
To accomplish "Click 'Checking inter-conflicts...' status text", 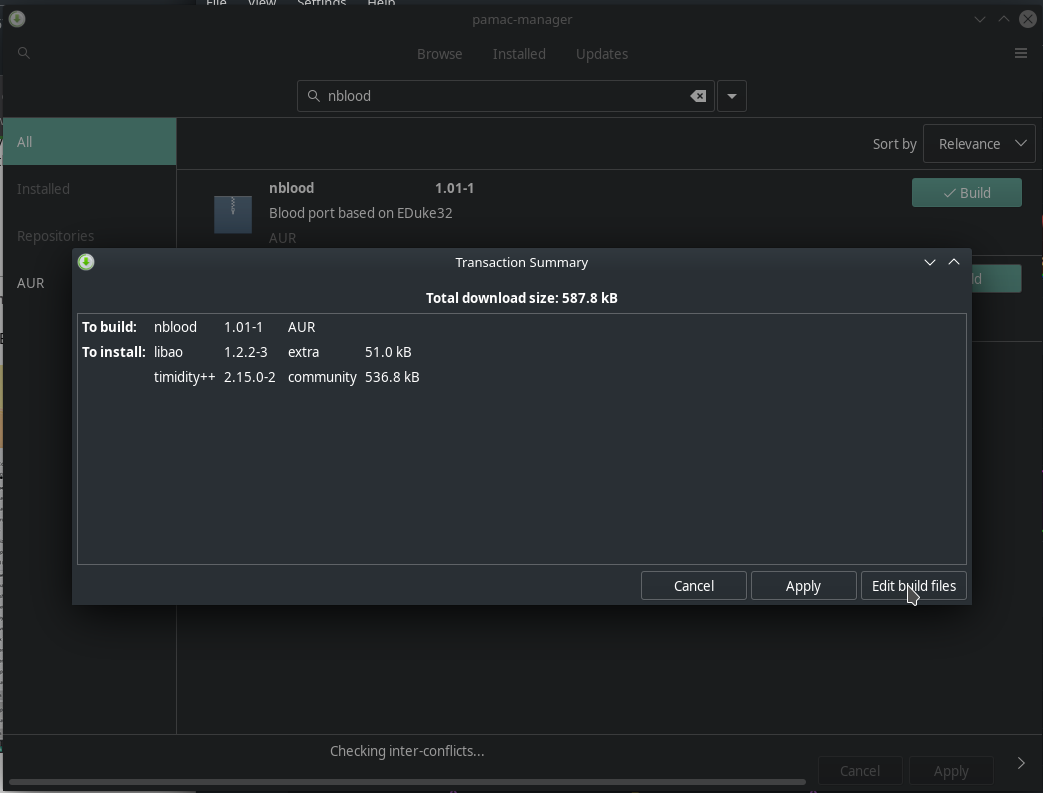I will (407, 751).
